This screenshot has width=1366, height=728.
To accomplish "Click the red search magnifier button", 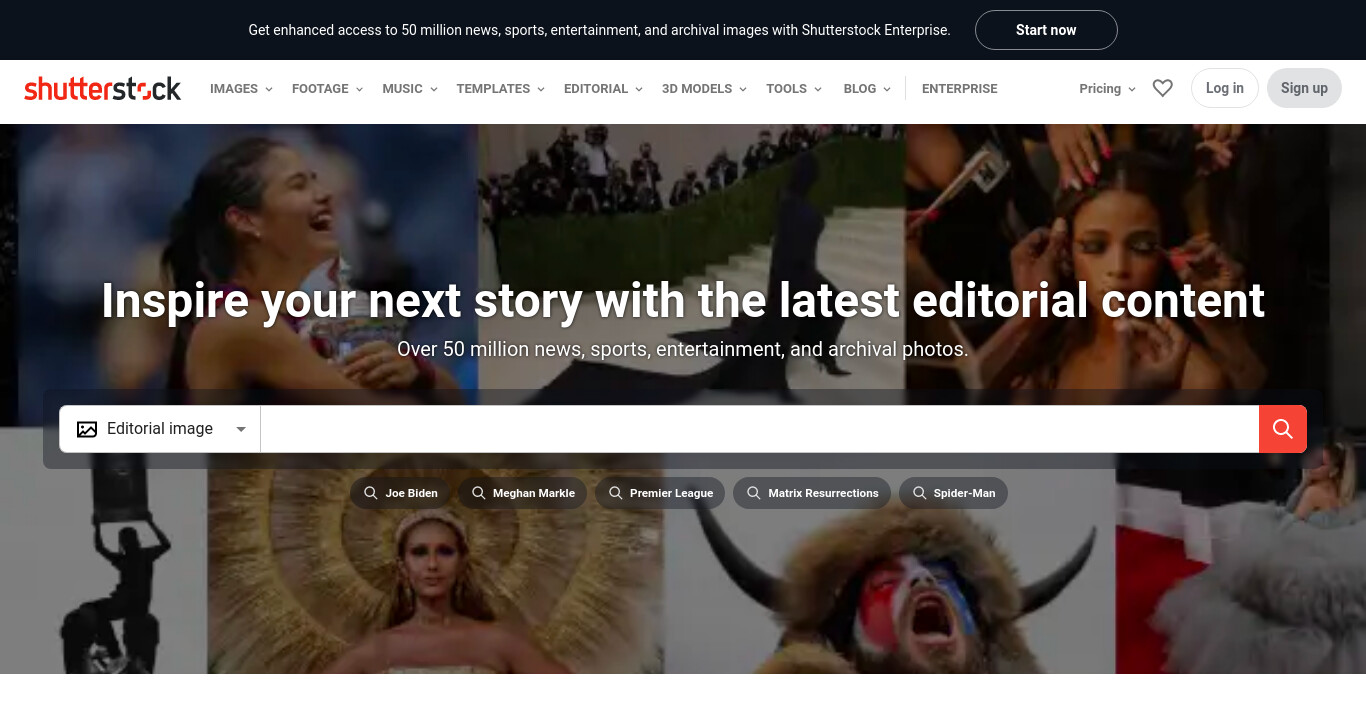I will coord(1283,429).
